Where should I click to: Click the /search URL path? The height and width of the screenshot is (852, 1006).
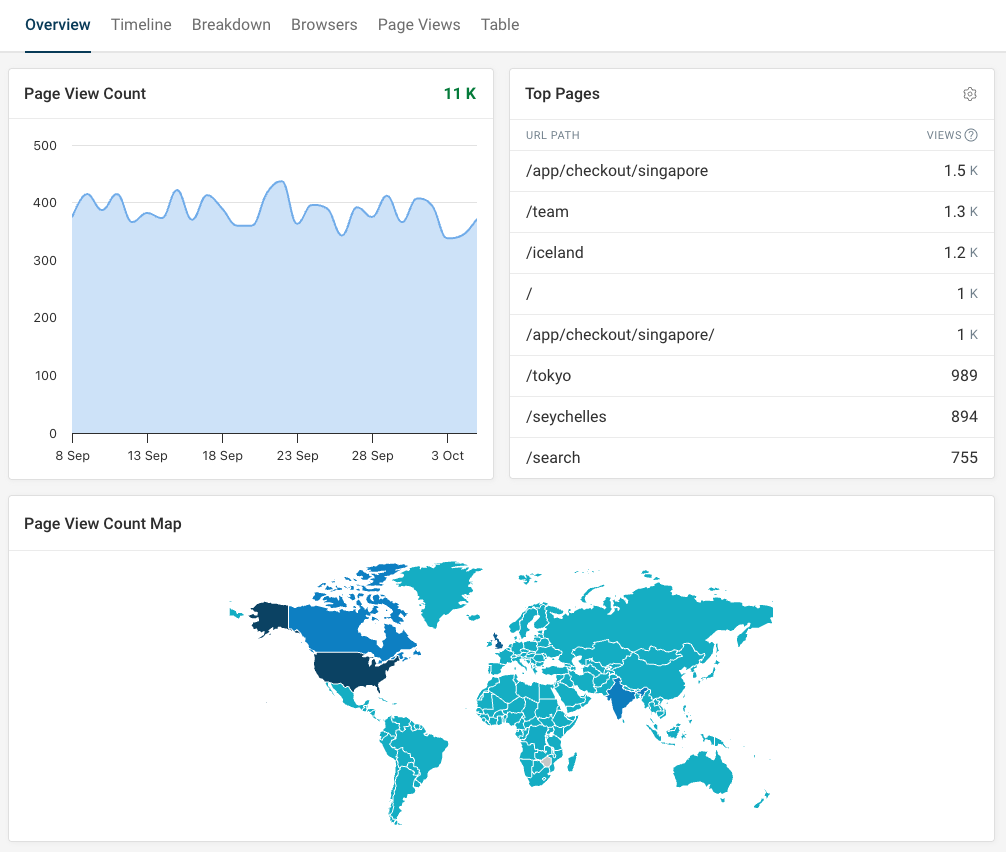(553, 457)
